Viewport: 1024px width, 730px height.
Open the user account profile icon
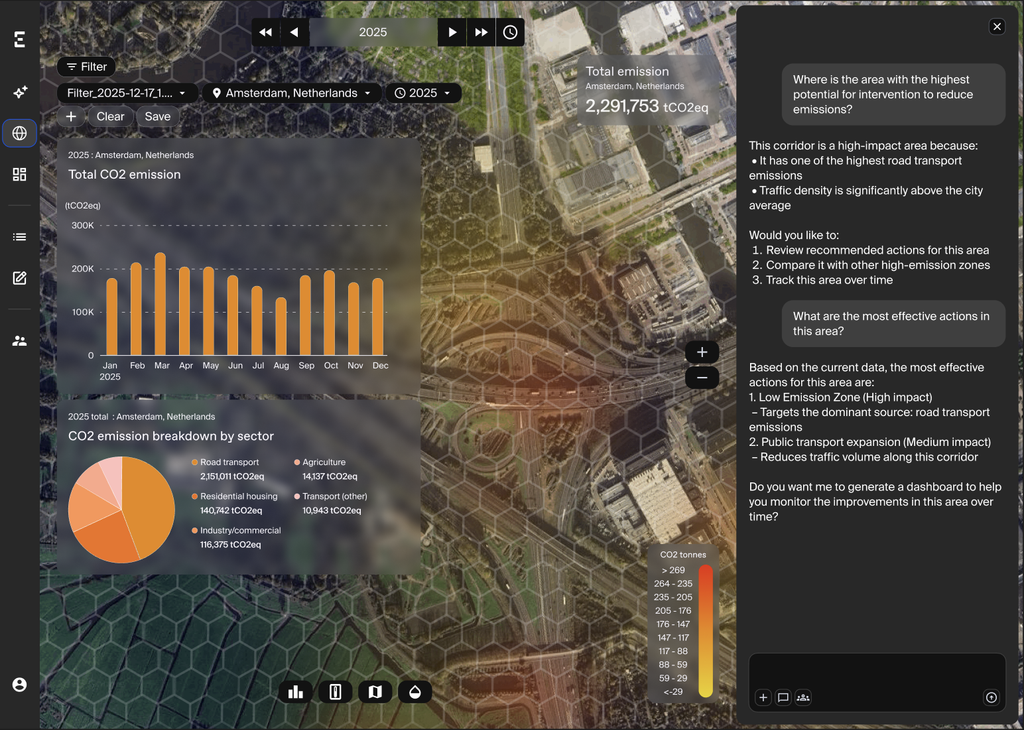(20, 684)
